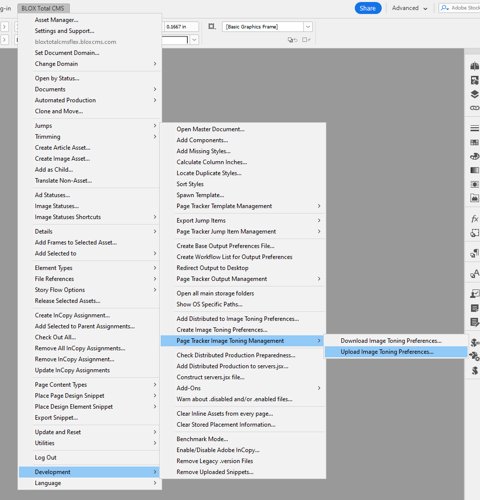This screenshot has height=500, width=480.
Task: Select Settings and Support
Action: coord(90,31)
